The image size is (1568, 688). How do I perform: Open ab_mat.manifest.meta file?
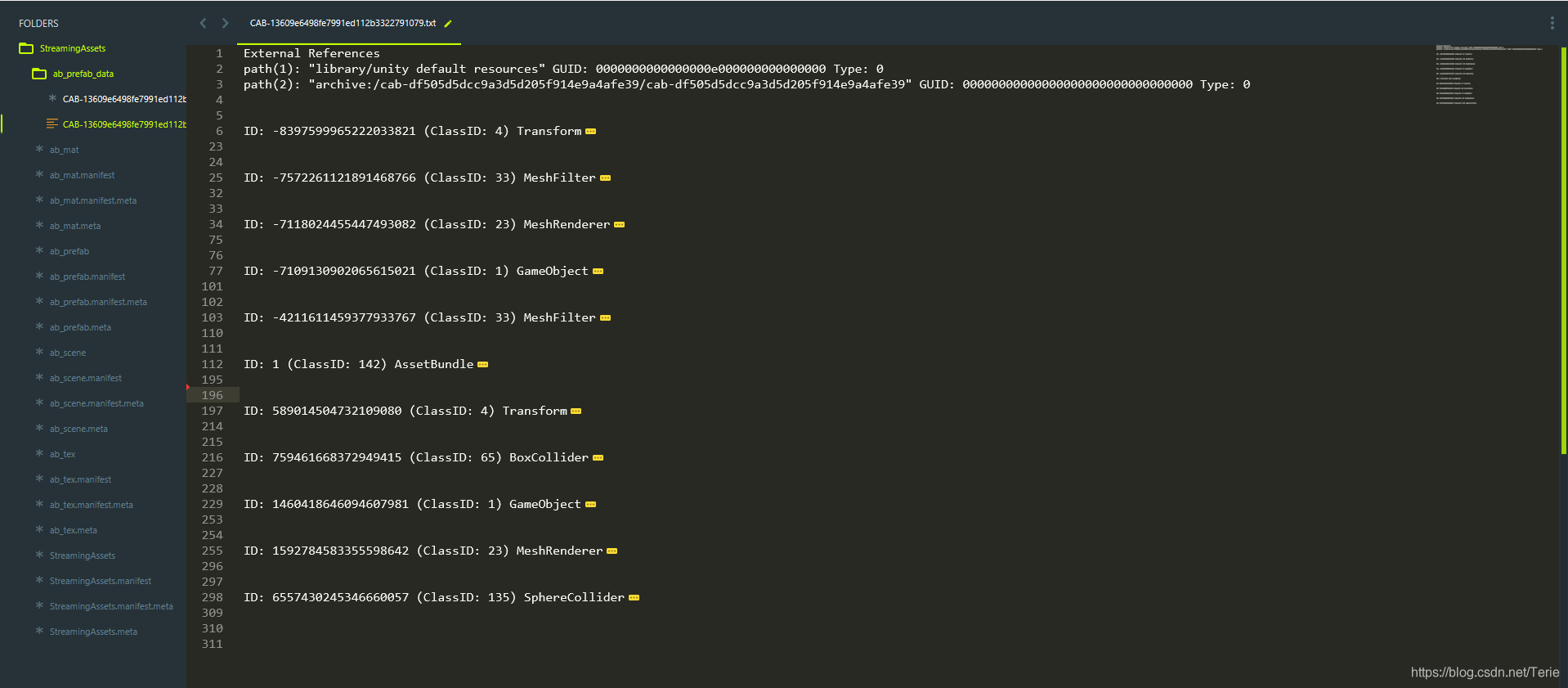(93, 200)
